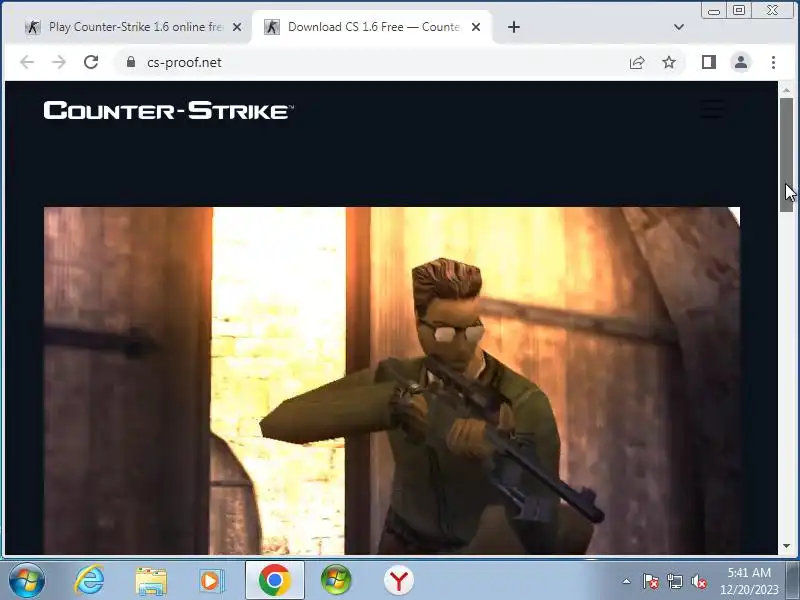Open the browser side panel
Viewport: 800px width, 600px height.
point(709,62)
